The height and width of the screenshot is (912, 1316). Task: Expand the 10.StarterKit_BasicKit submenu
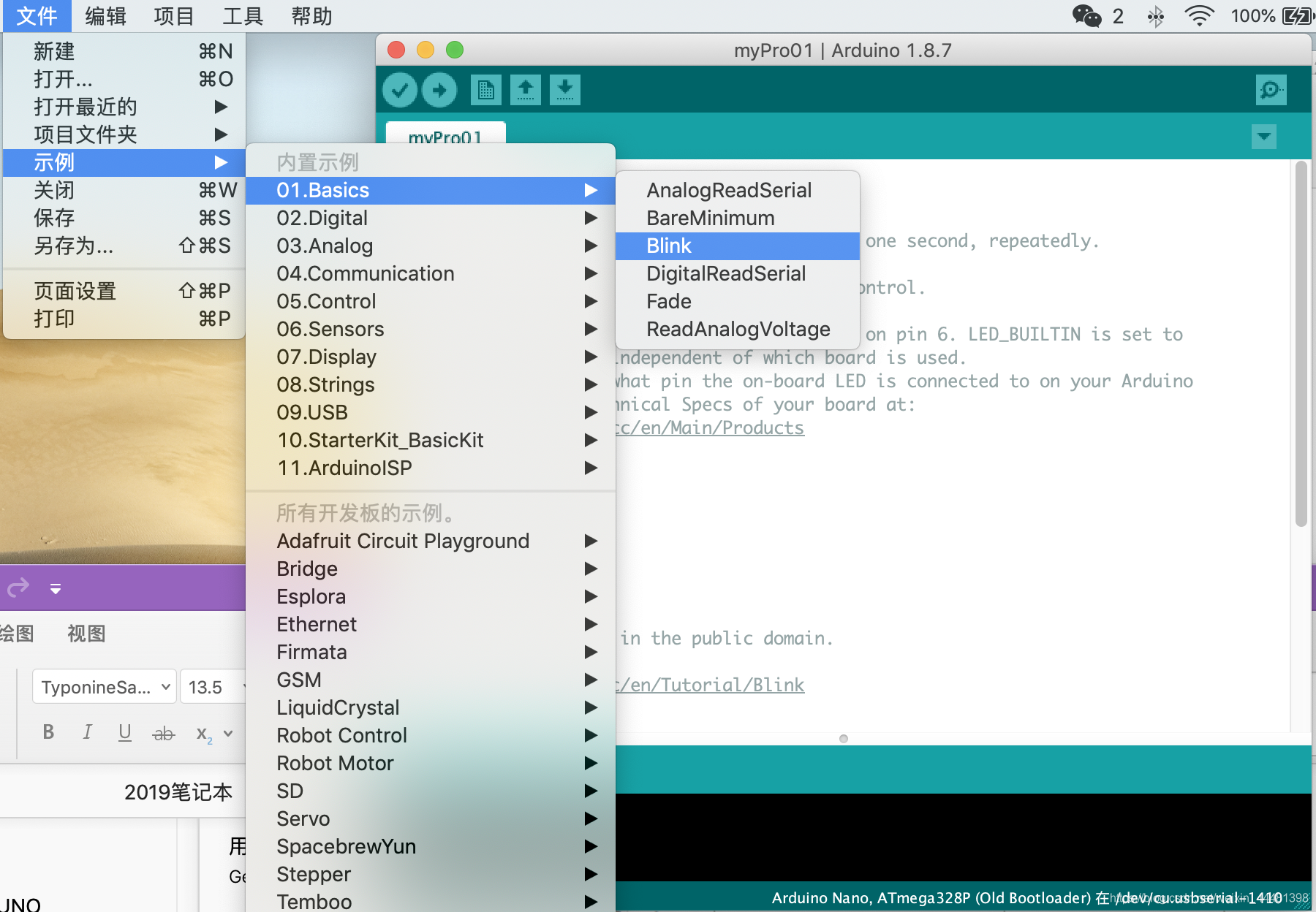point(431,440)
